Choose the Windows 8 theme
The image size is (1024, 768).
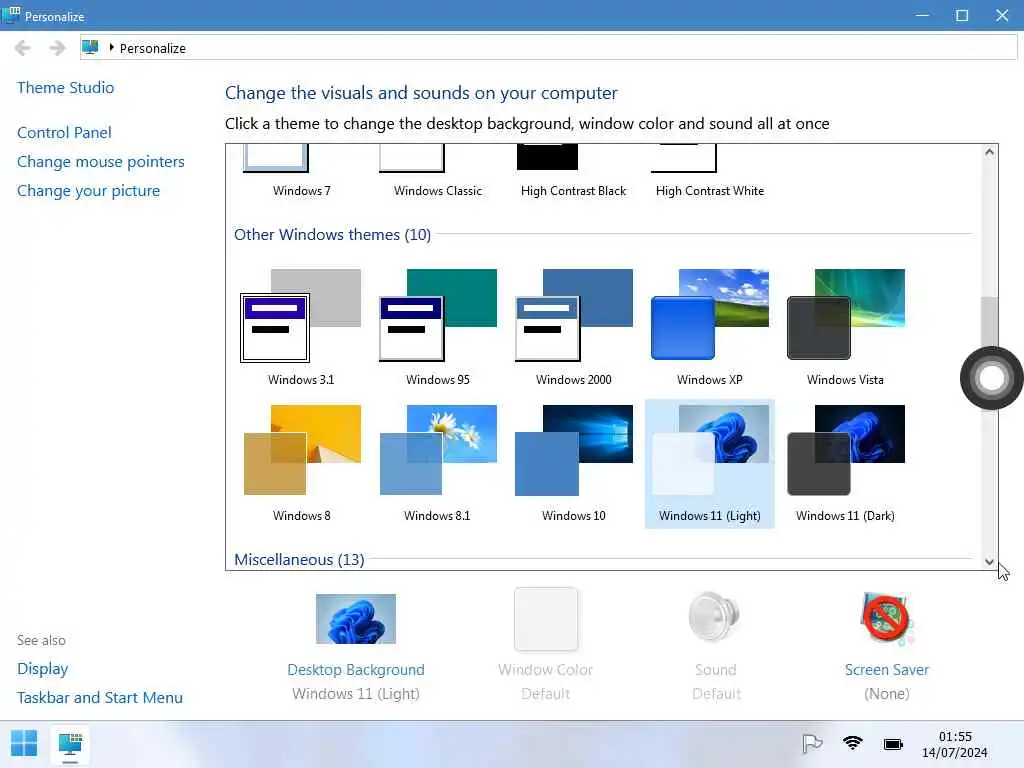click(301, 464)
